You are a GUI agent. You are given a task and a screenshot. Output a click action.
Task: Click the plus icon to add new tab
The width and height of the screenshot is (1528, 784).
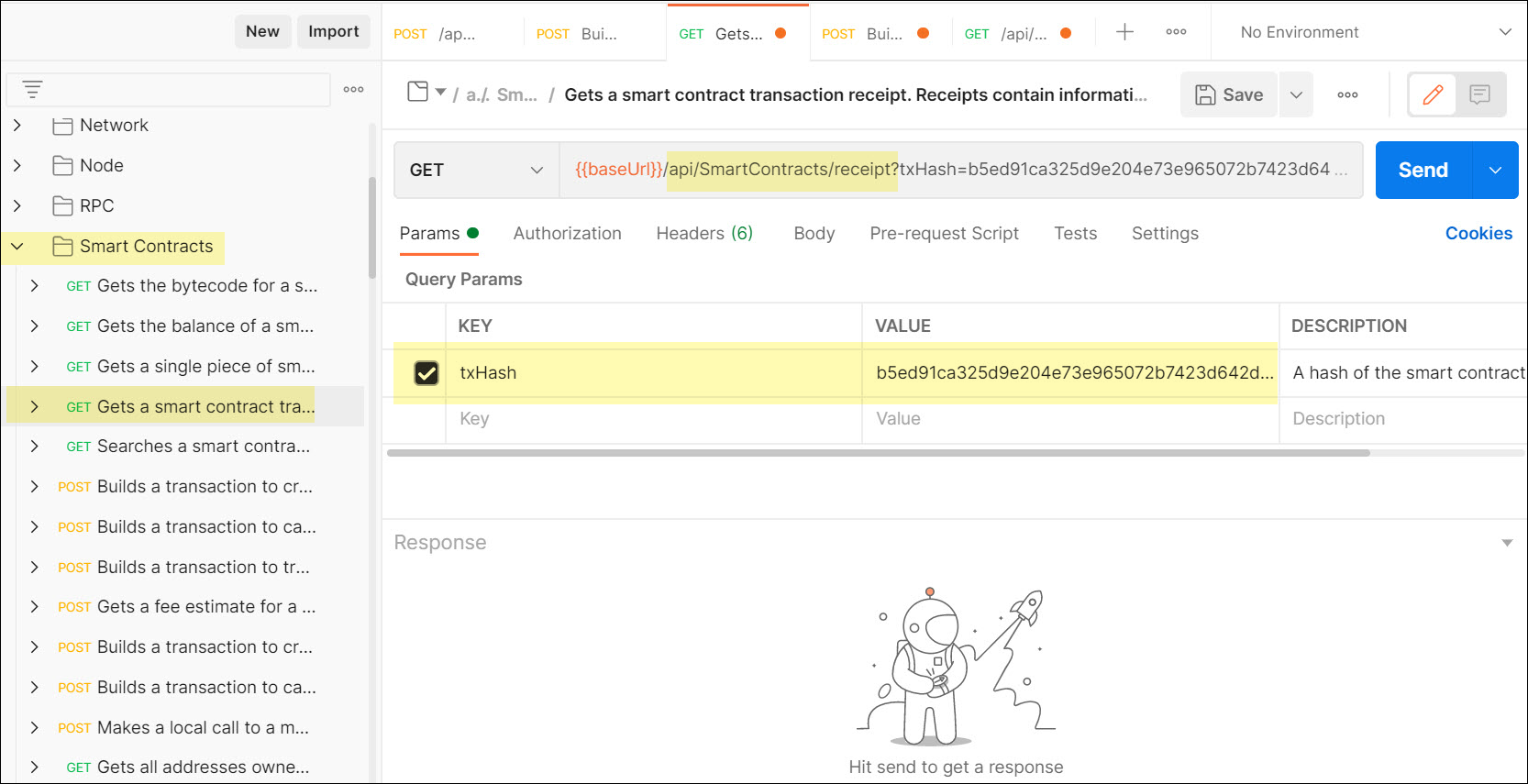[1124, 32]
